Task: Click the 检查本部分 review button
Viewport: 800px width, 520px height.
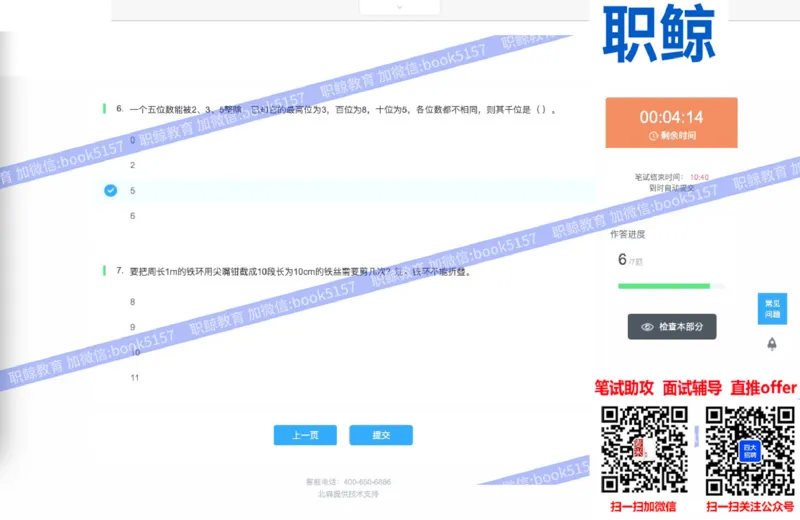Action: coord(672,327)
